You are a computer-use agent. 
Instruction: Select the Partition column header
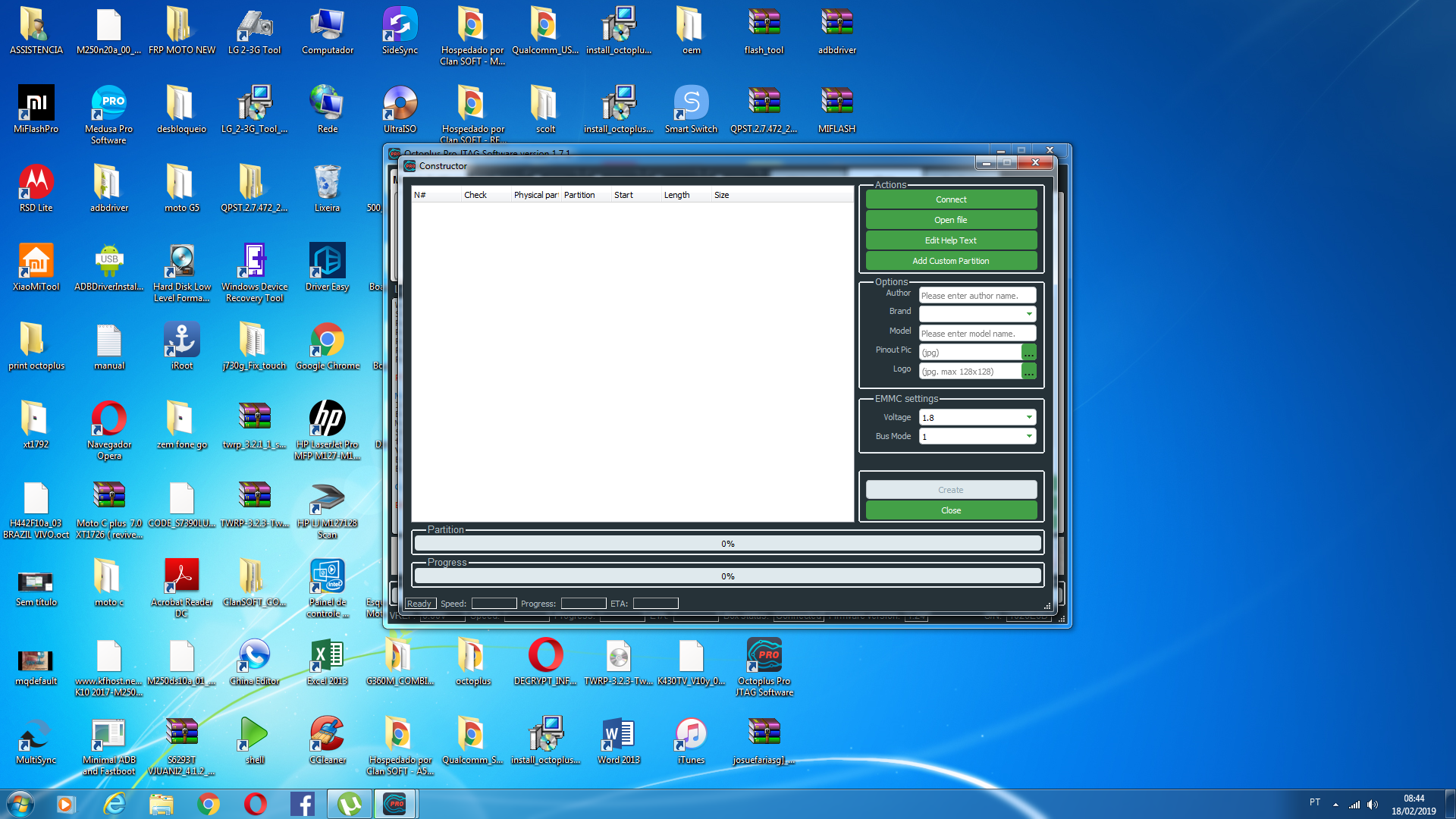[x=585, y=195]
